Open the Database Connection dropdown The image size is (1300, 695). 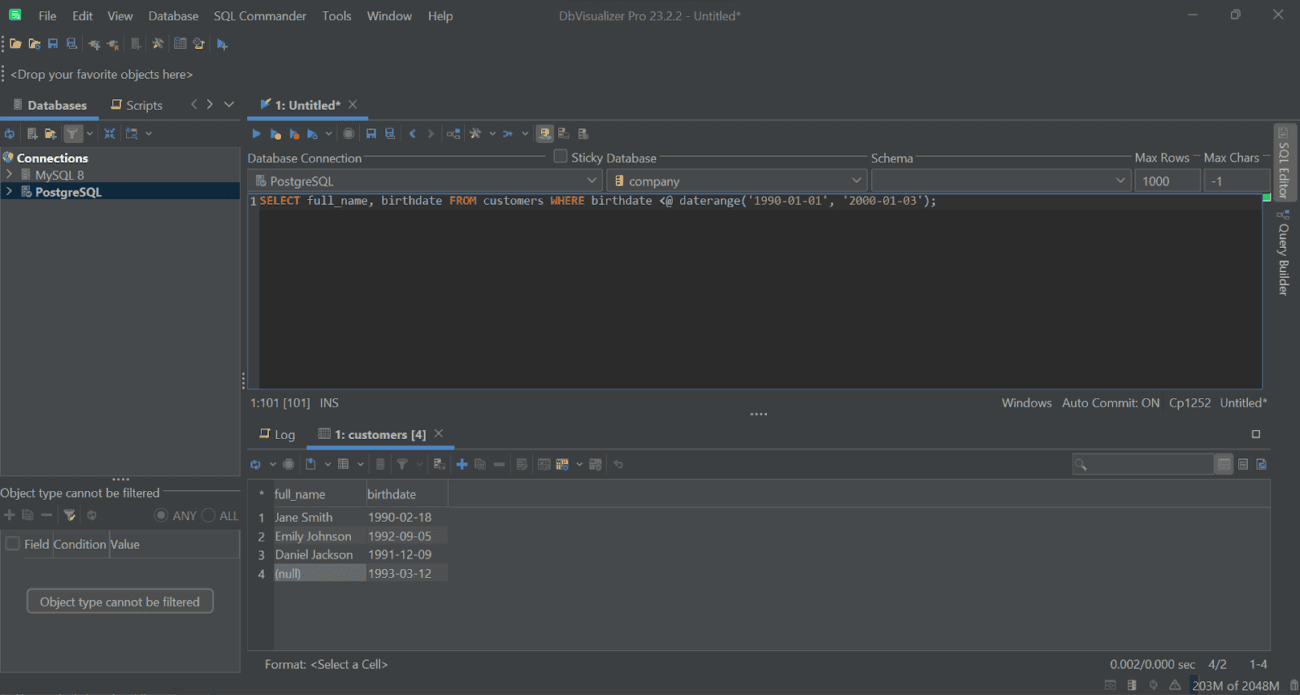[x=594, y=180]
